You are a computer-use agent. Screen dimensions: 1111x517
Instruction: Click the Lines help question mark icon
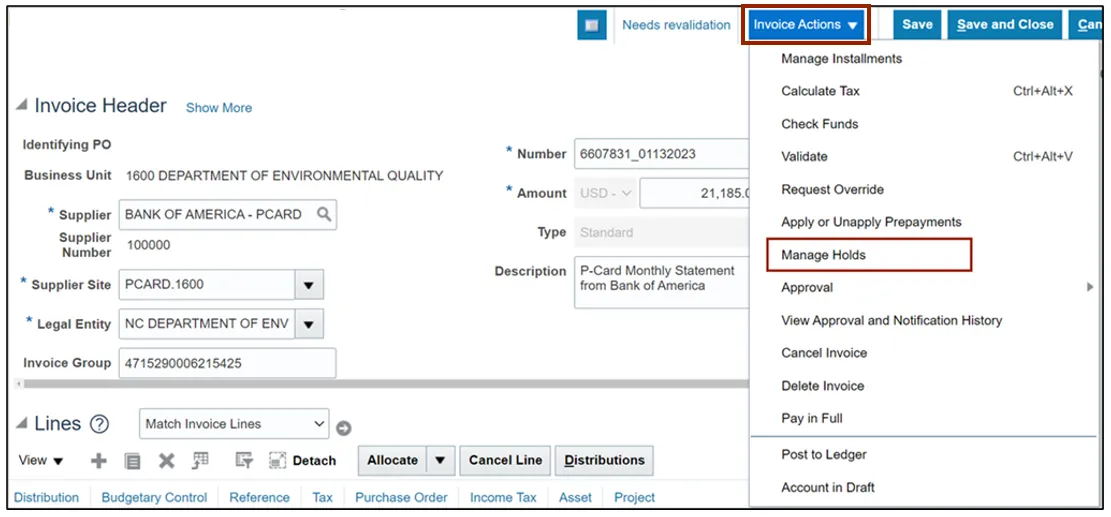[99, 424]
